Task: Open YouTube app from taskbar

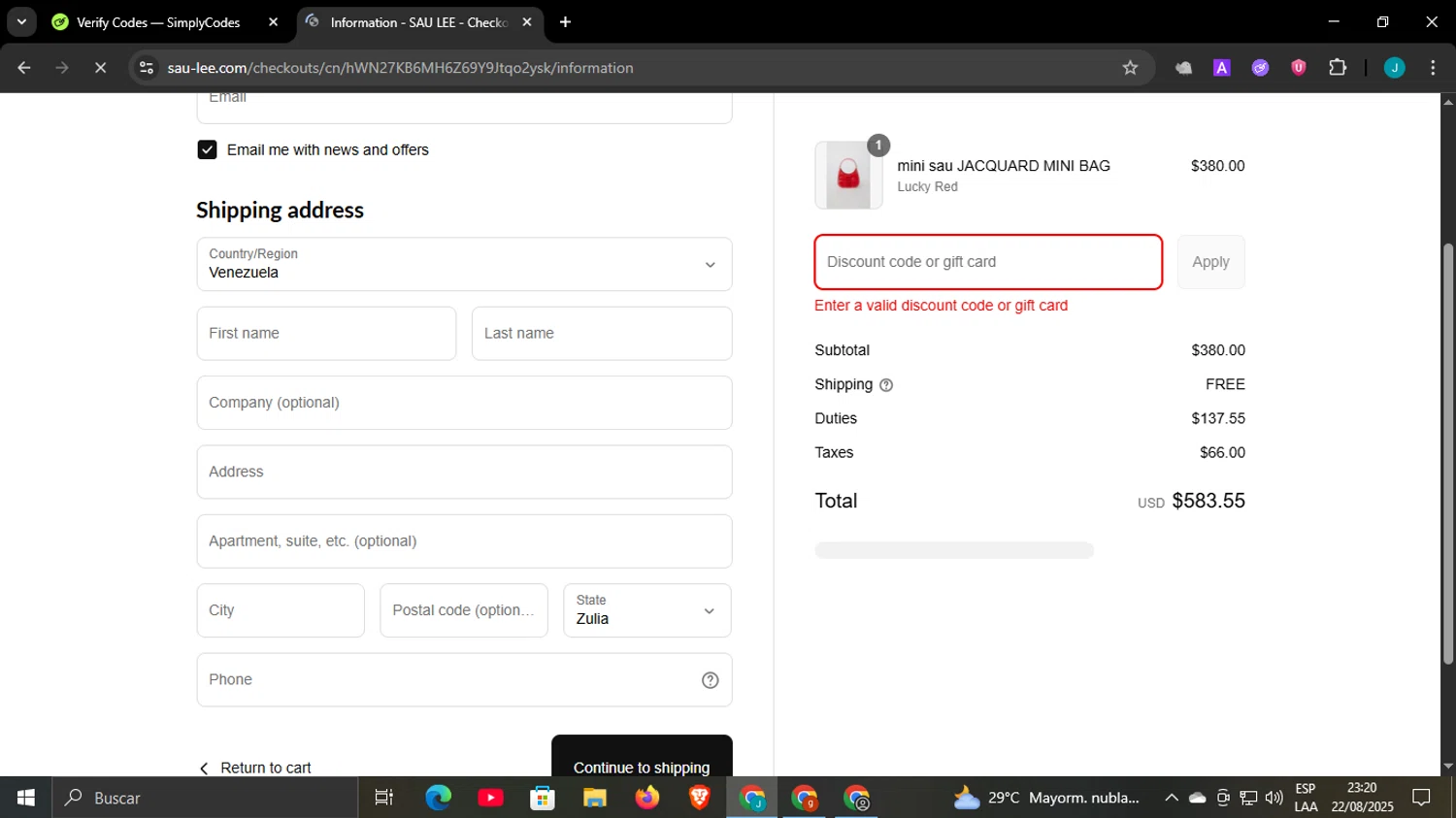Action: point(490,798)
